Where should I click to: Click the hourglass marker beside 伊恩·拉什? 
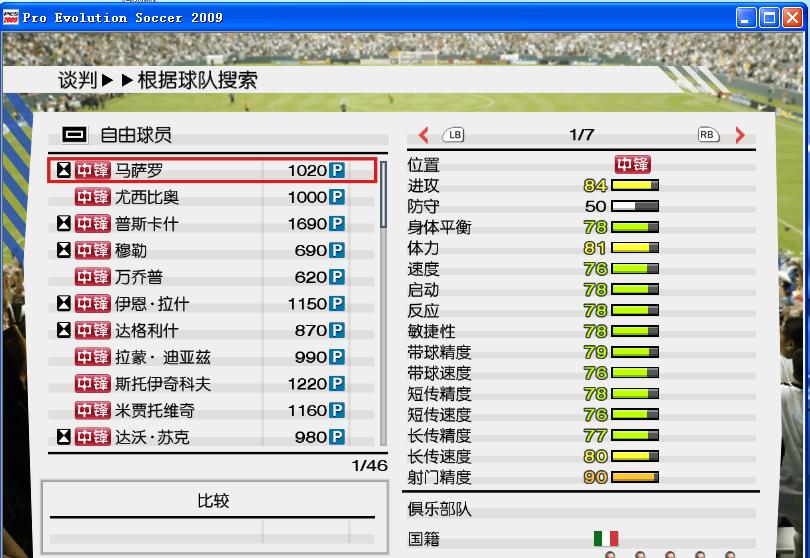(x=64, y=303)
